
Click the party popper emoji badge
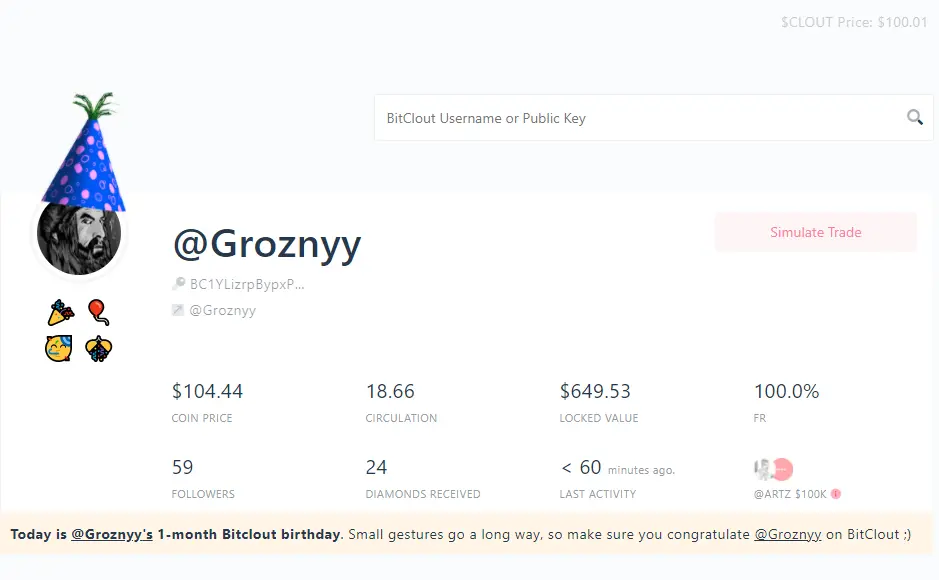60,313
